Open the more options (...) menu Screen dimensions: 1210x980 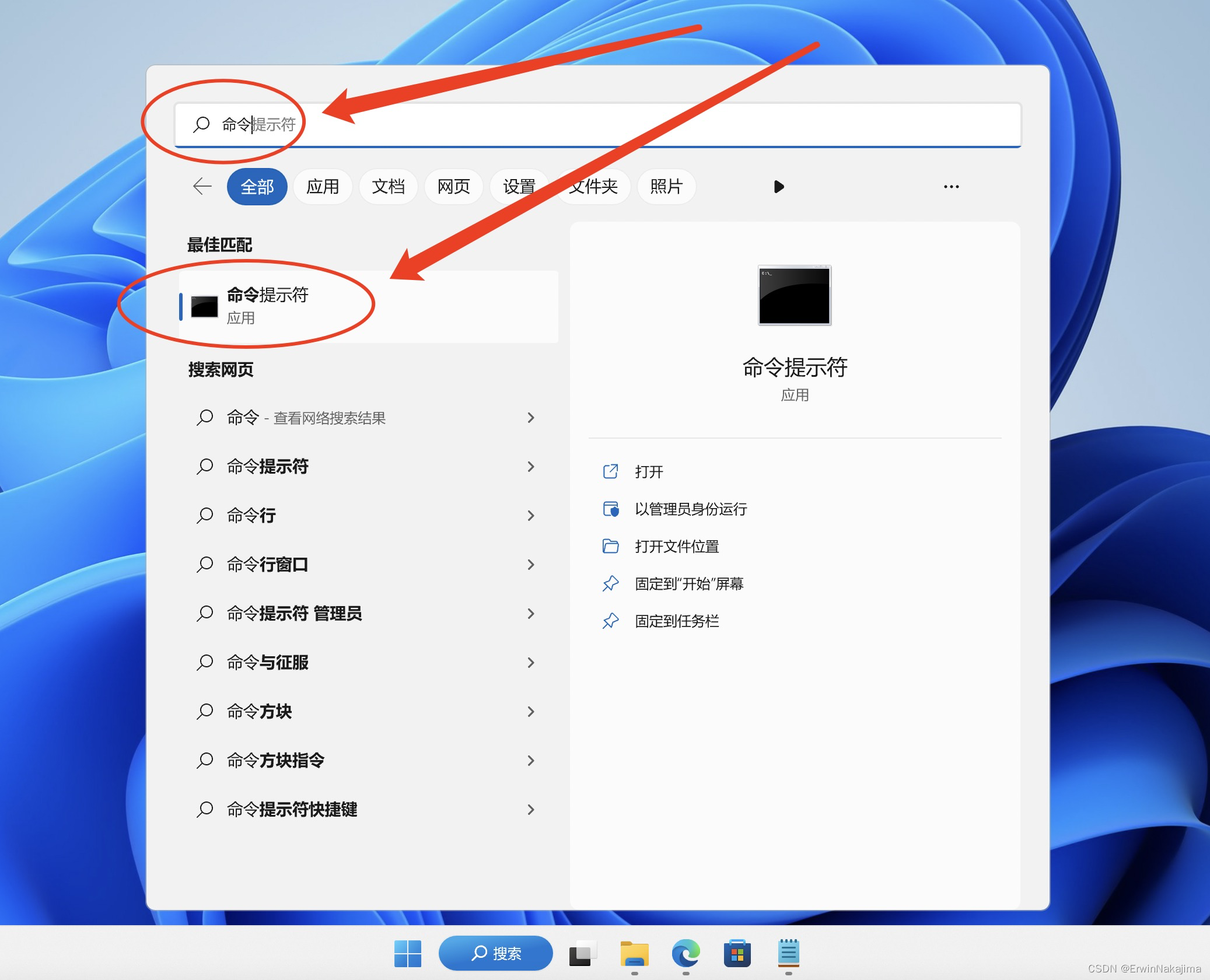(952, 186)
